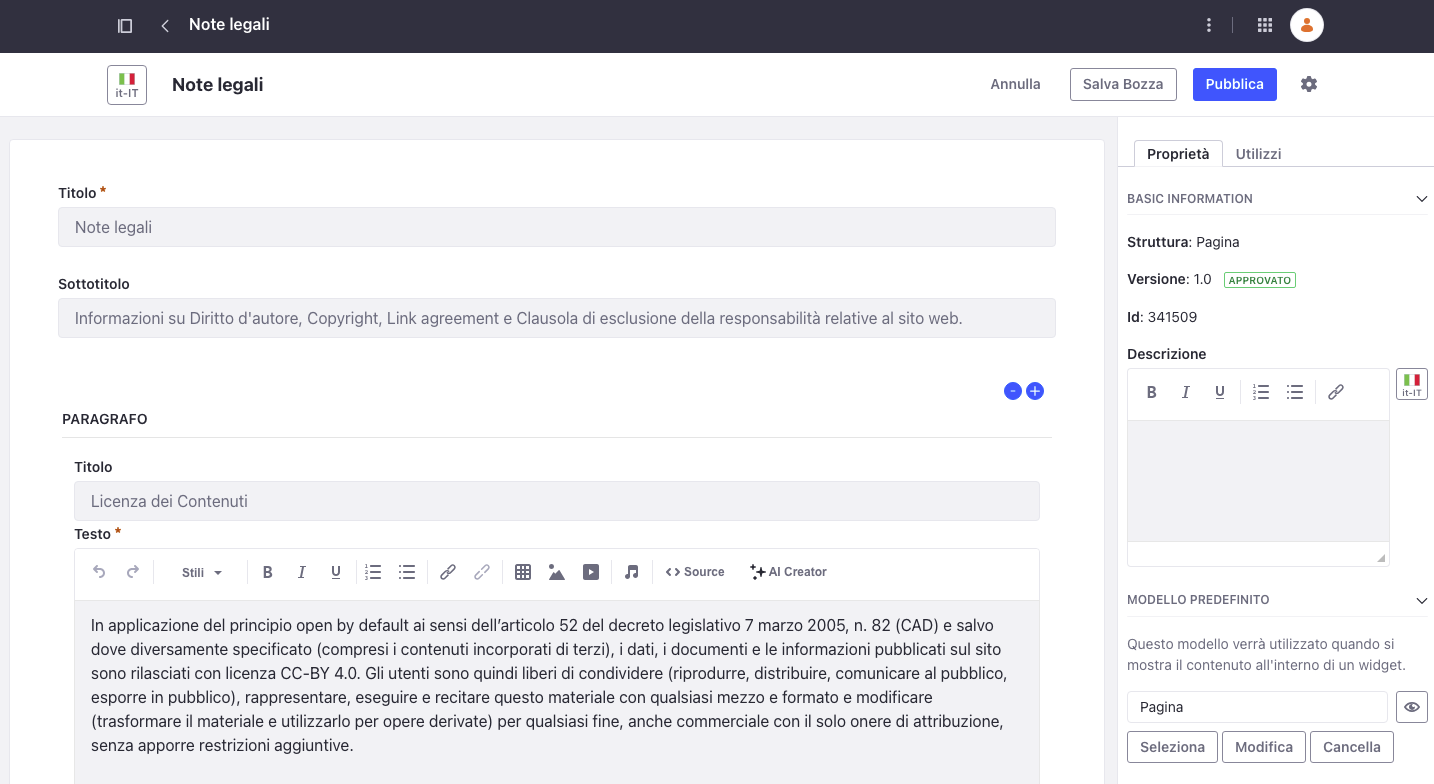Remove the paragraph with the minus button

(1012, 391)
